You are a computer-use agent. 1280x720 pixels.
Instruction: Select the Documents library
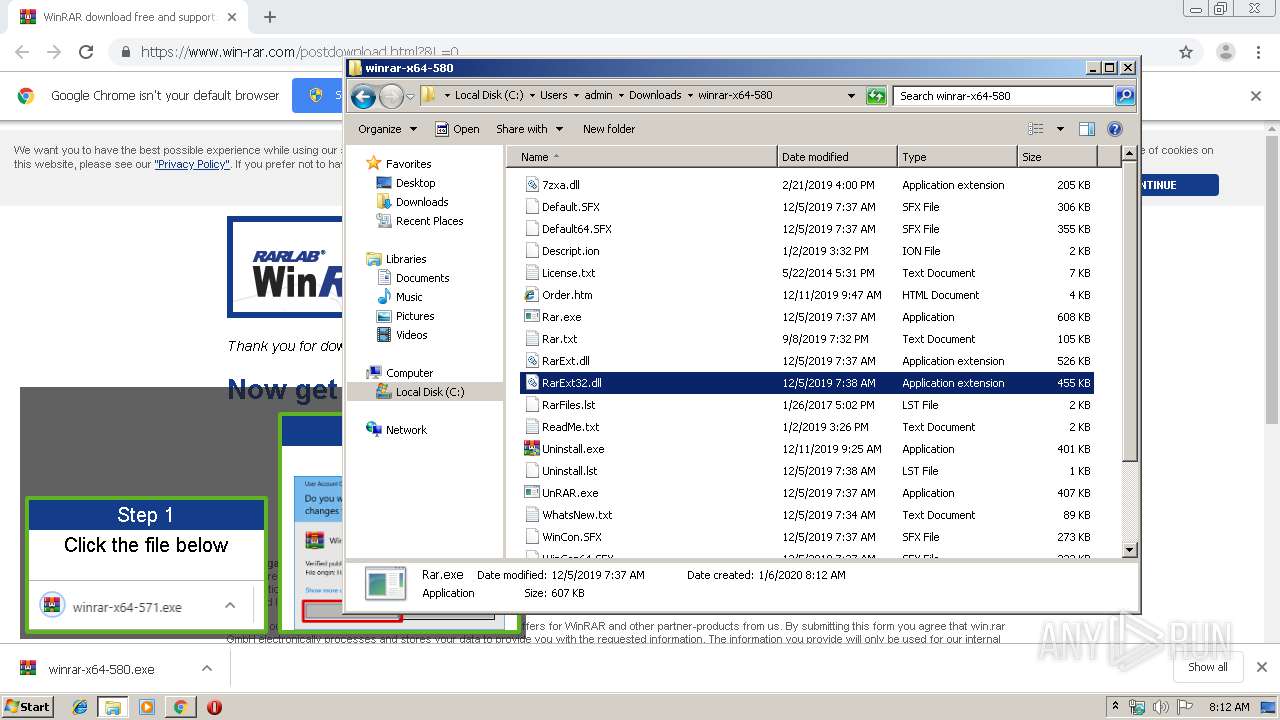tap(412, 278)
